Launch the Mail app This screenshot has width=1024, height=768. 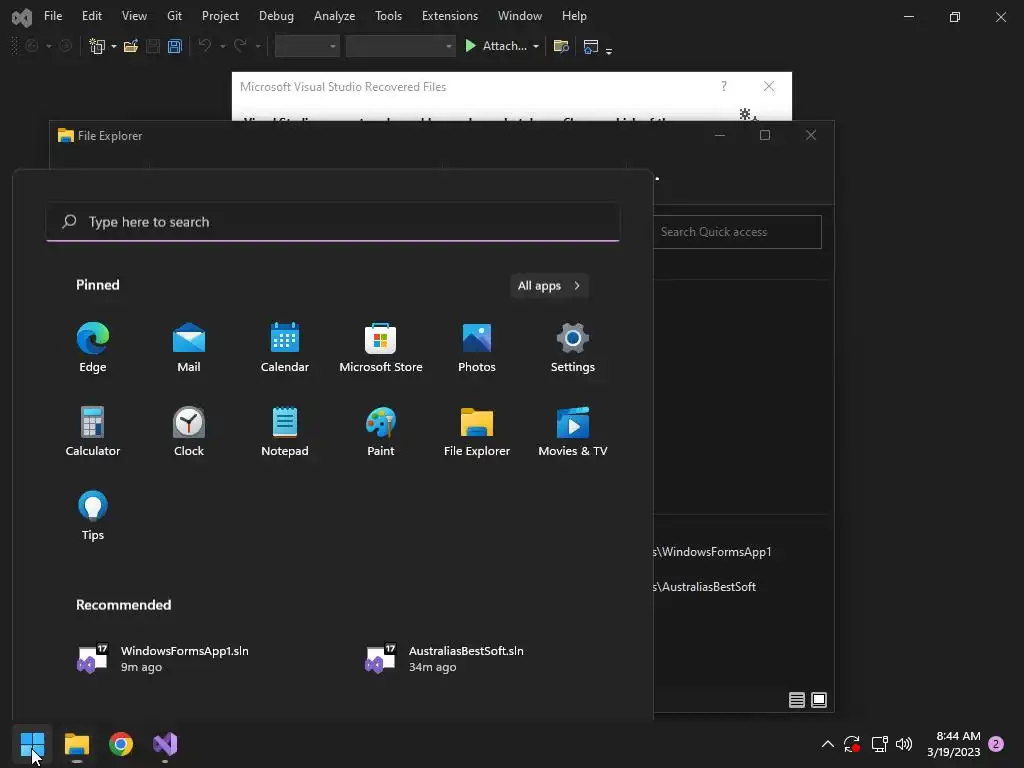pos(189,347)
